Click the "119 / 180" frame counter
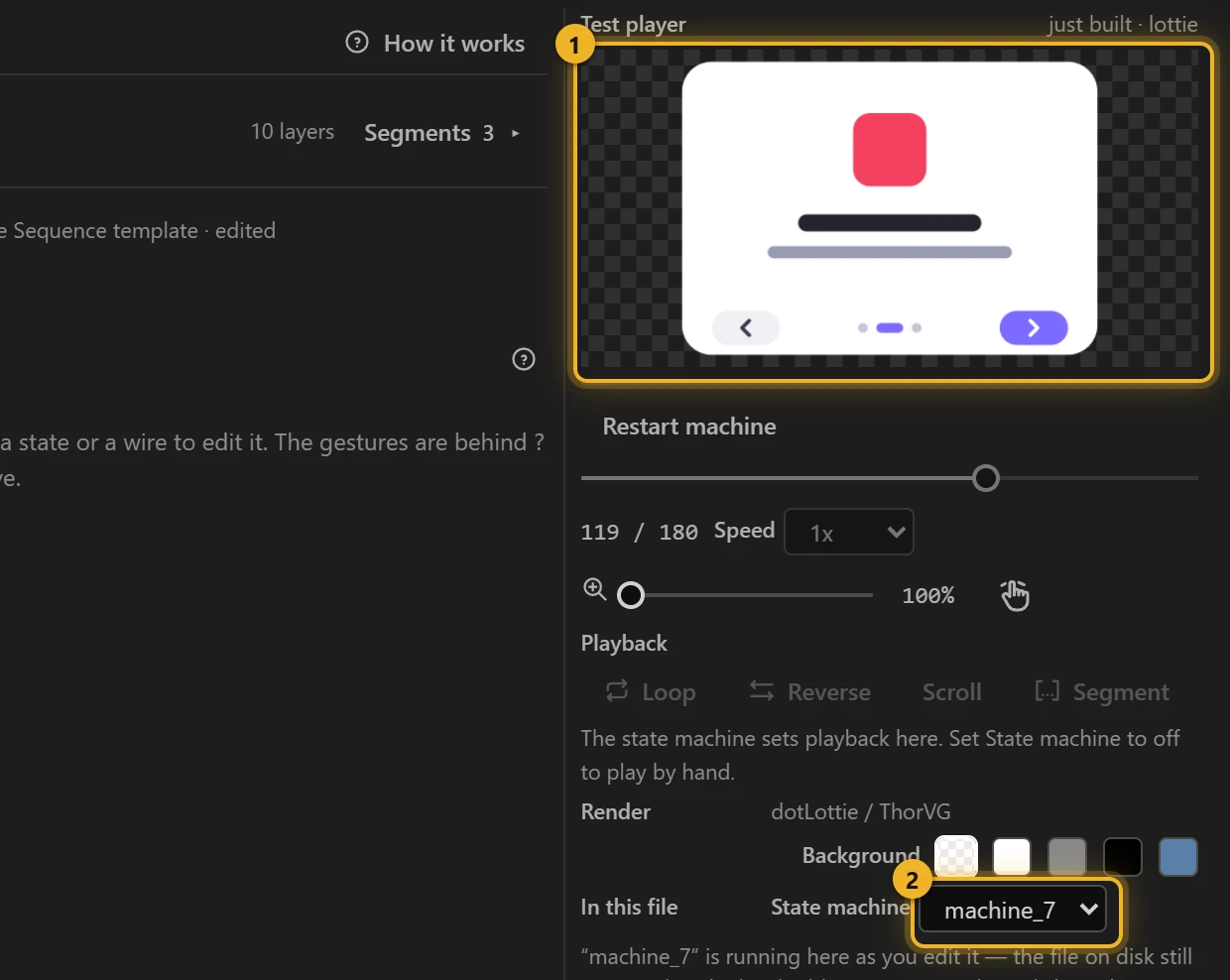 [x=640, y=533]
